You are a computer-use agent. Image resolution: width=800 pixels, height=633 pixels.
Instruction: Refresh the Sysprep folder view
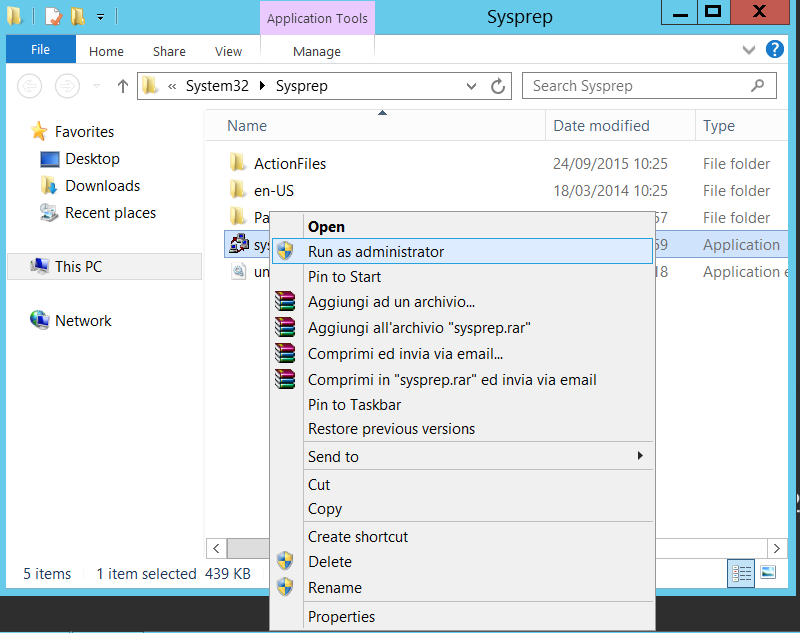[x=498, y=86]
